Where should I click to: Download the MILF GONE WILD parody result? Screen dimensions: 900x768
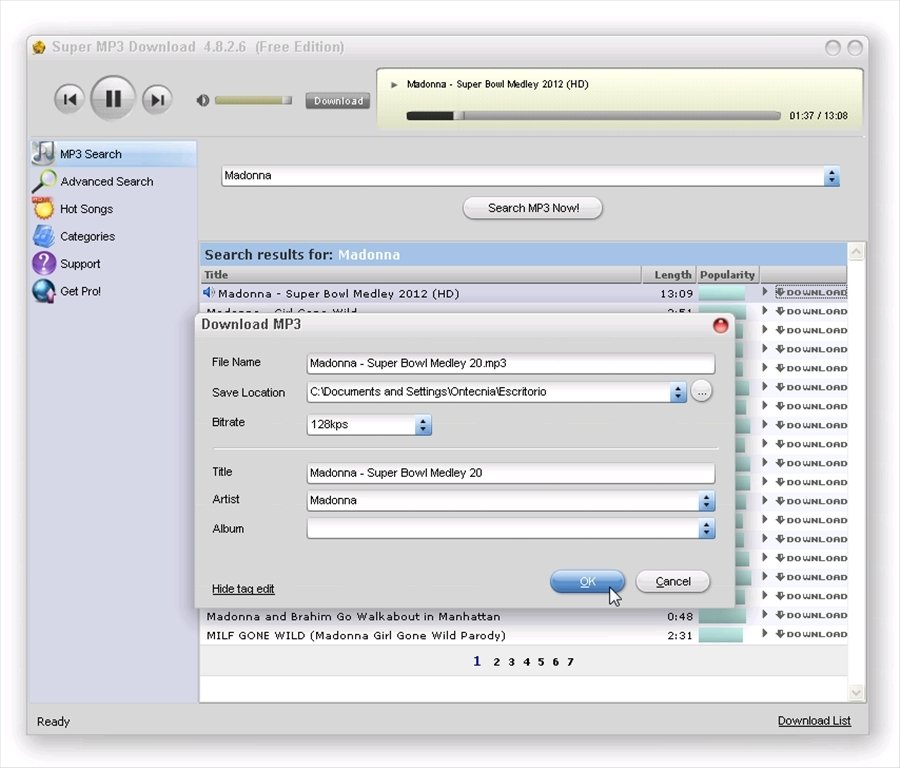pos(811,634)
